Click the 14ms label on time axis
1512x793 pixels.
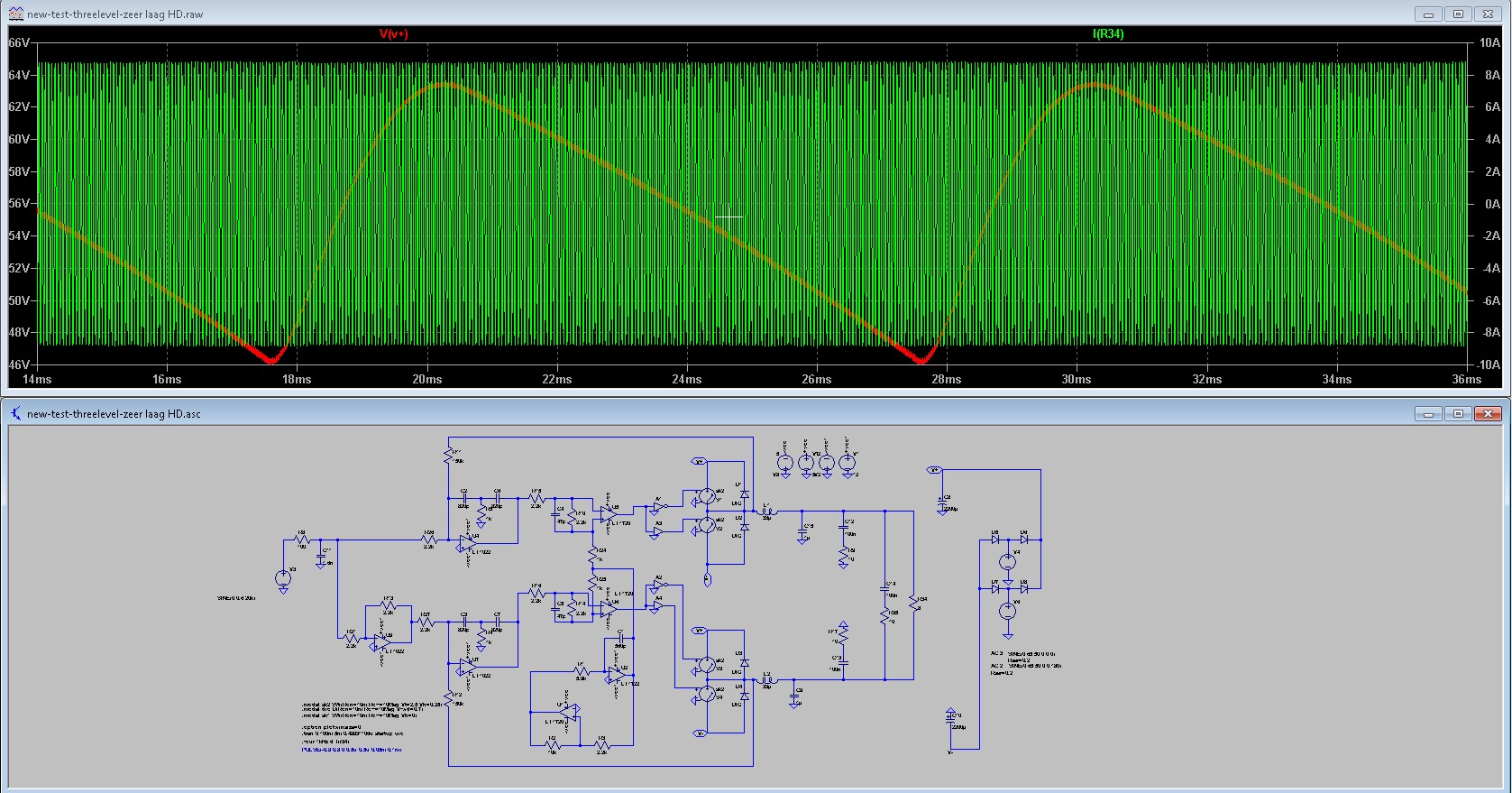(37, 379)
